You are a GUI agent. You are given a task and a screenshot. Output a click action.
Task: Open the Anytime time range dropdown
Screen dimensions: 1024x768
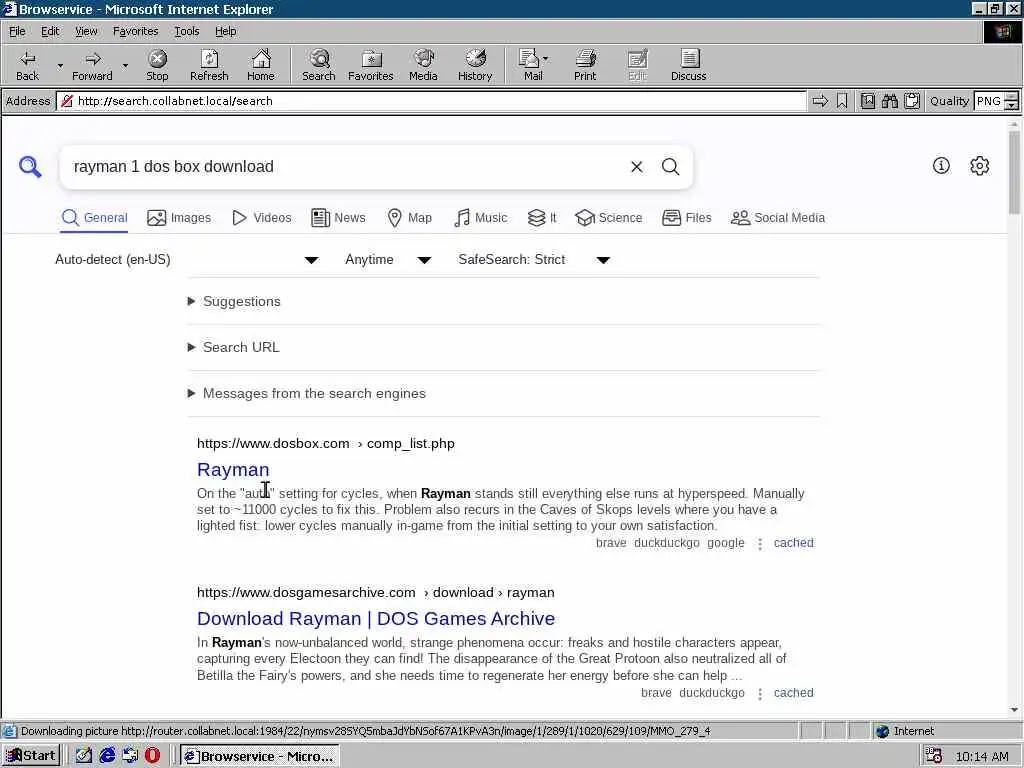pos(388,260)
